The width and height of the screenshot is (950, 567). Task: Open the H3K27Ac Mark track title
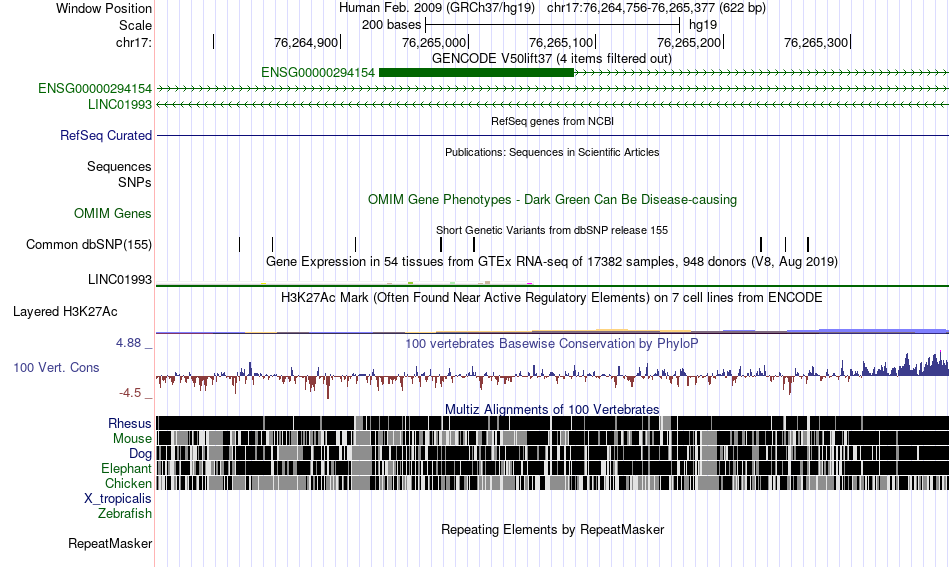[552, 297]
